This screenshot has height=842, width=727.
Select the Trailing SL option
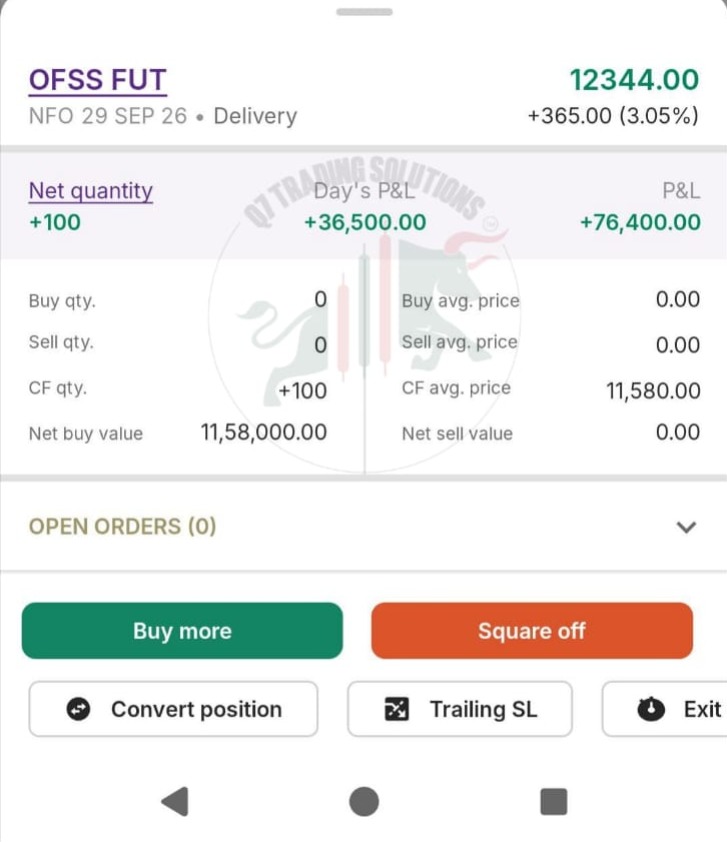[x=460, y=709]
